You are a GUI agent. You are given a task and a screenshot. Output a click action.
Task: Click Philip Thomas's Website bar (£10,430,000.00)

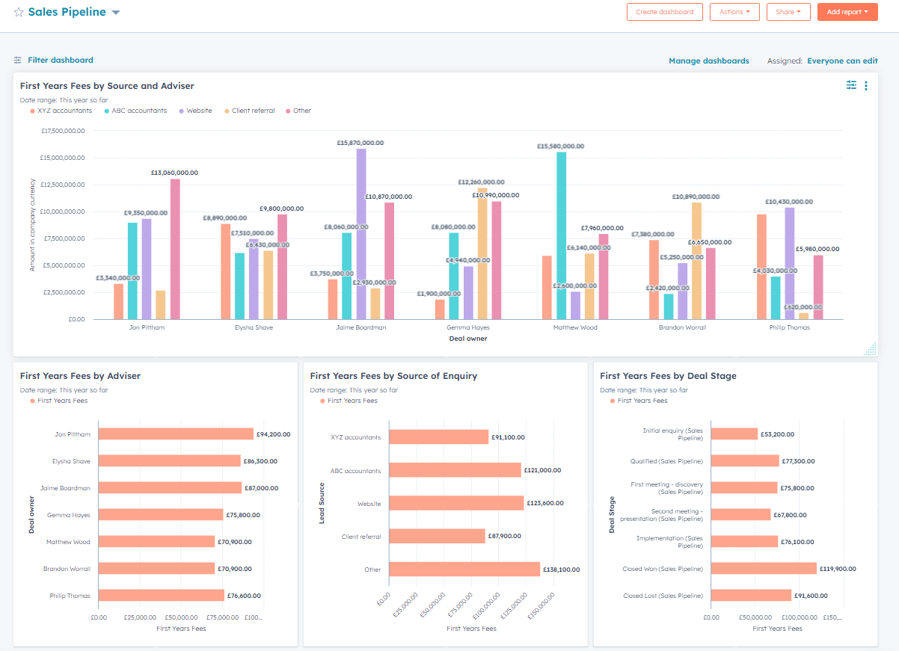[x=789, y=263]
